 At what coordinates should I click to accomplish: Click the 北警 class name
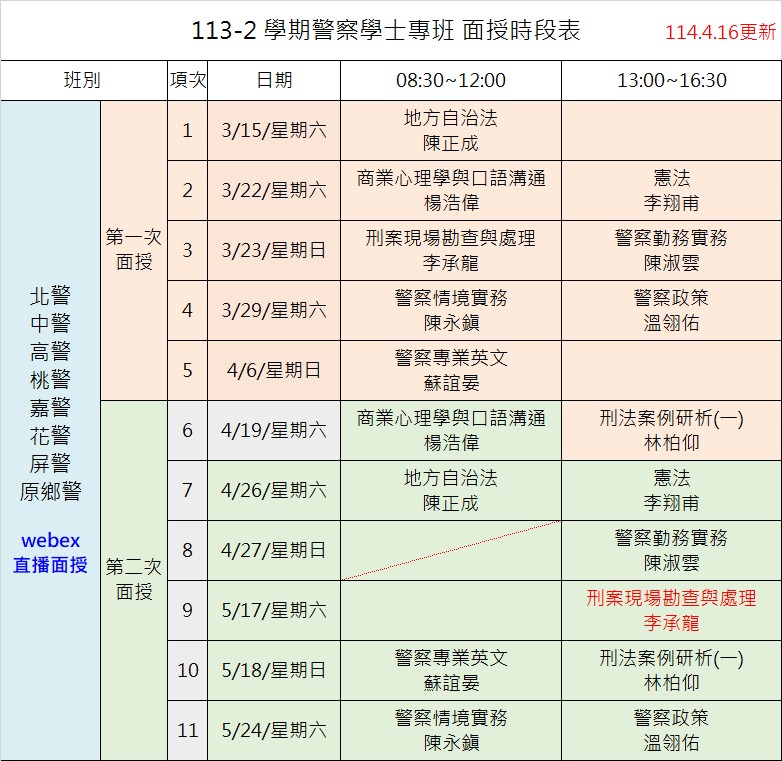click(x=50, y=296)
